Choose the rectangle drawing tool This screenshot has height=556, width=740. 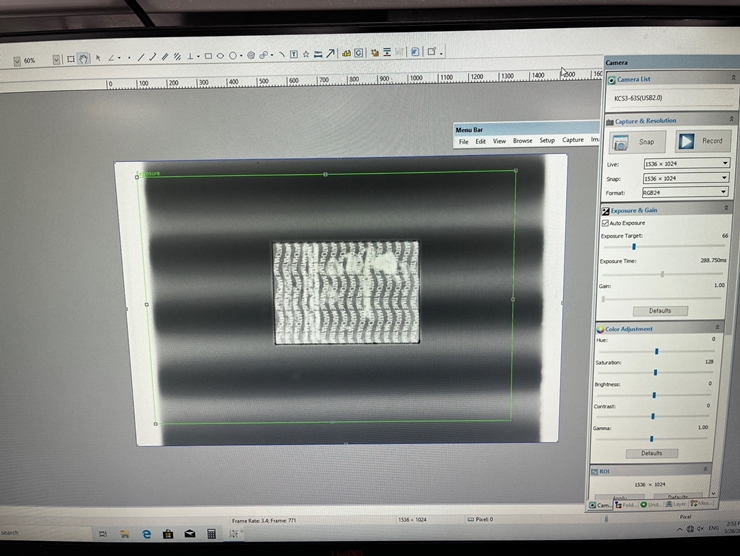[208, 56]
